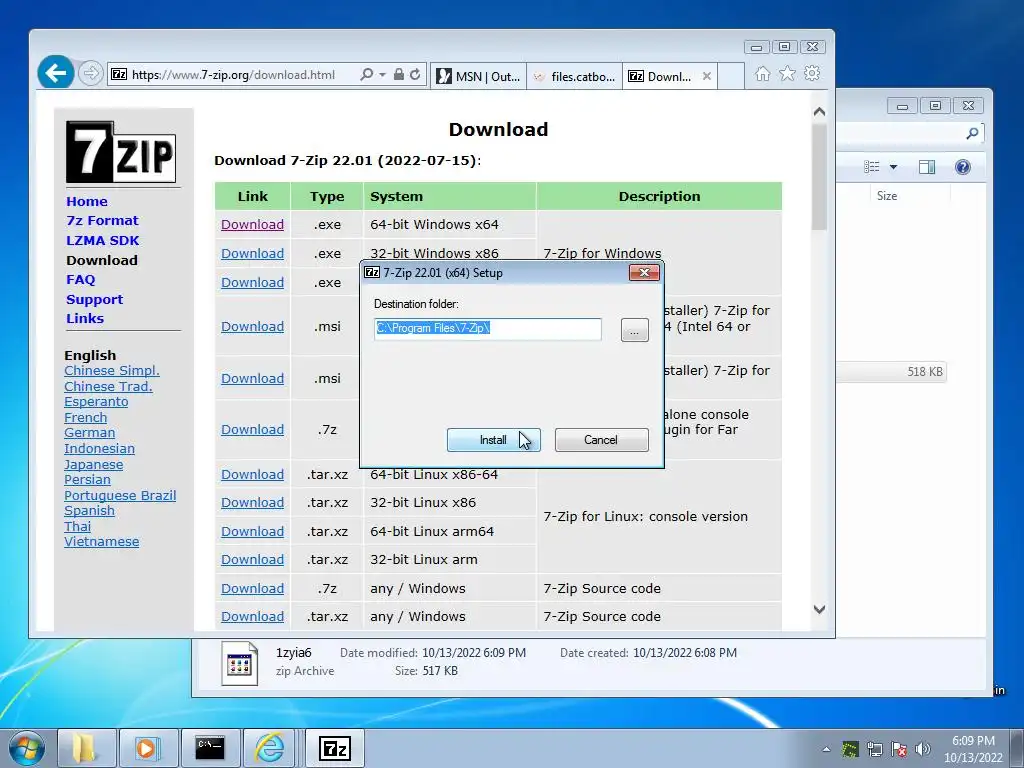1024x768 pixels.
Task: Switch to the MSN | Out... tab
Action: point(479,76)
